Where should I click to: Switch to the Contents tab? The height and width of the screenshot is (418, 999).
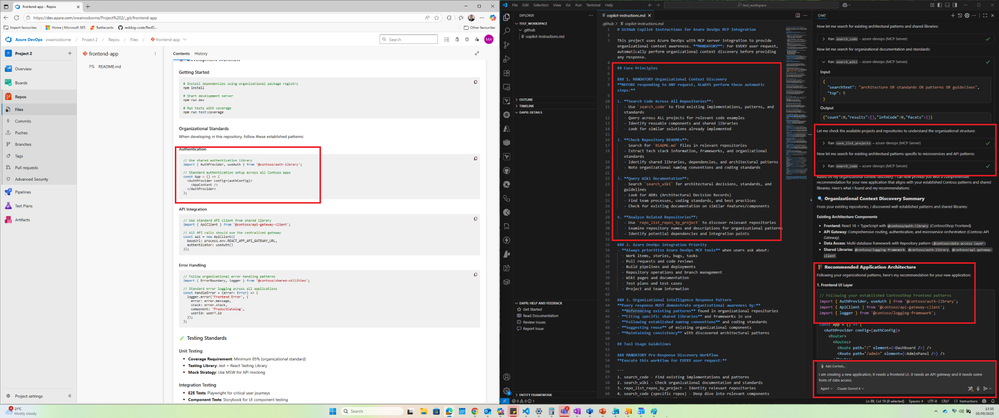tap(181, 54)
